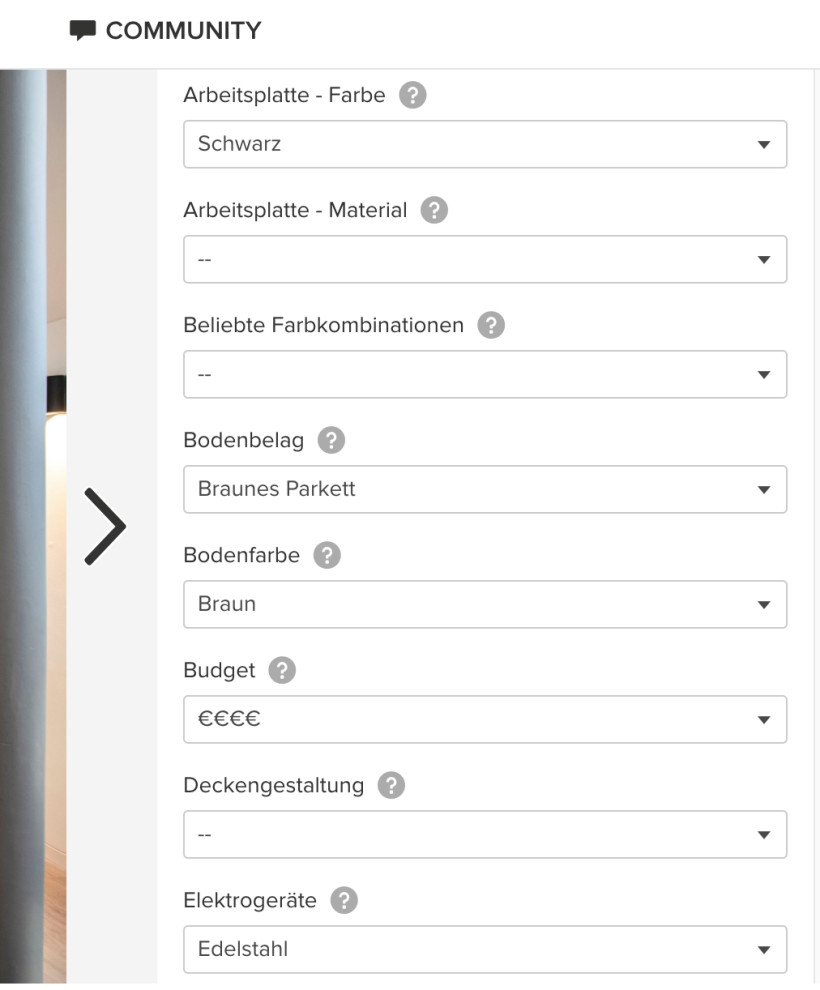
Task: Click the Bodenbelag question mark icon
Action: point(331,440)
